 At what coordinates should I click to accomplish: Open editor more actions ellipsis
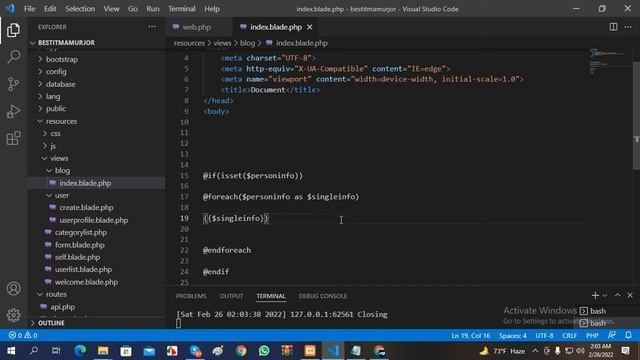[628, 27]
